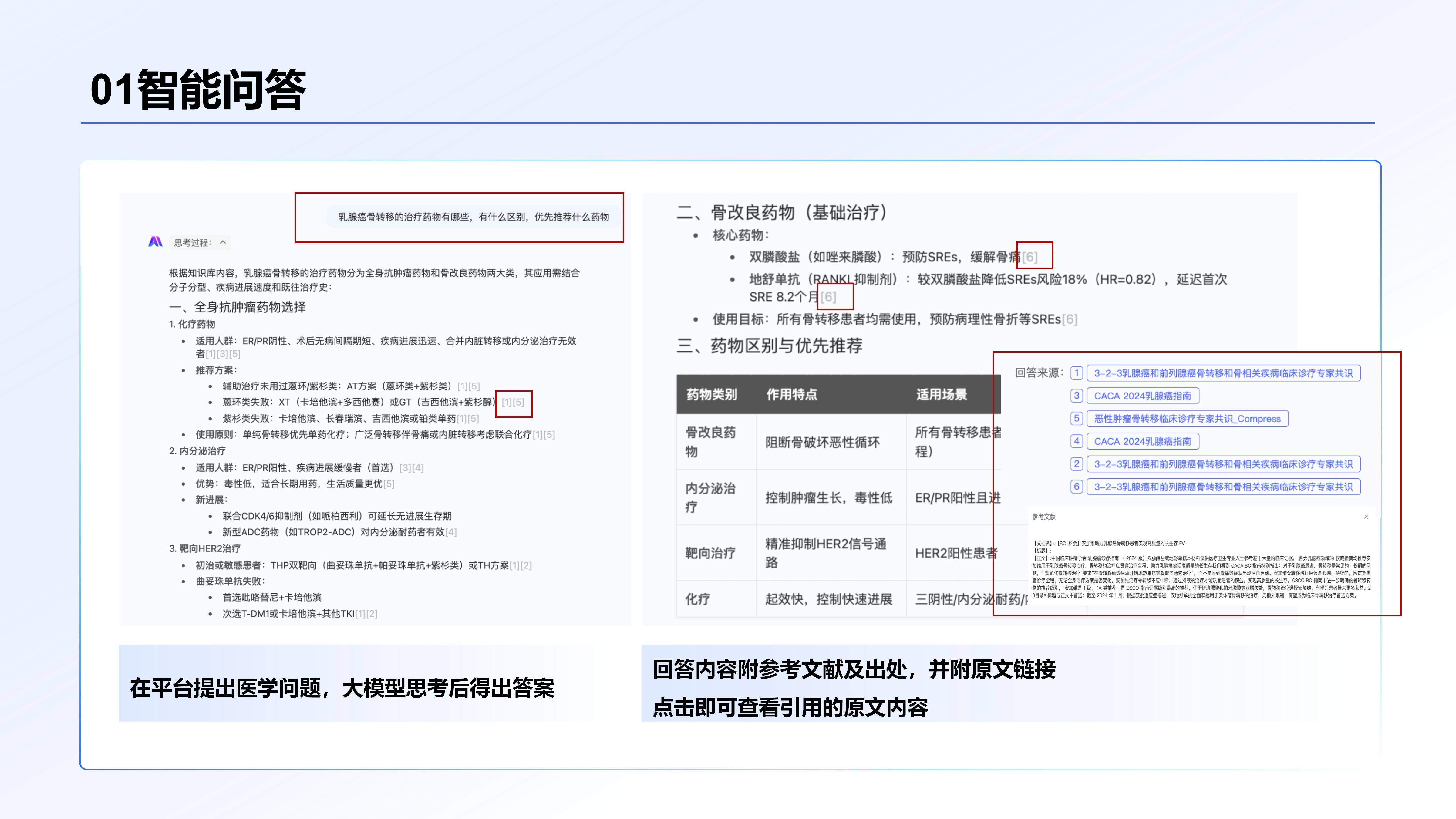This screenshot has width=1456, height=819.
Task: Click source number badge 6
Action: point(1077,487)
